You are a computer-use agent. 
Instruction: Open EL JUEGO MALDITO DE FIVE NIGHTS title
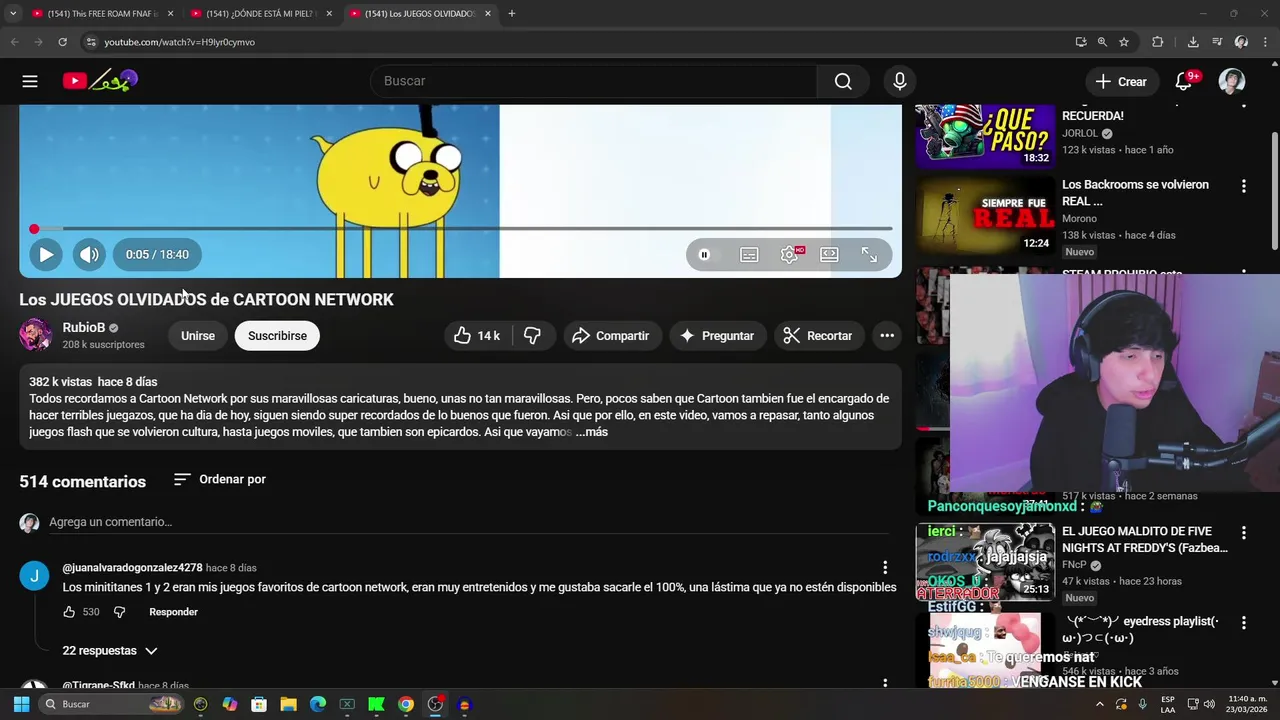pyautogui.click(x=1143, y=540)
